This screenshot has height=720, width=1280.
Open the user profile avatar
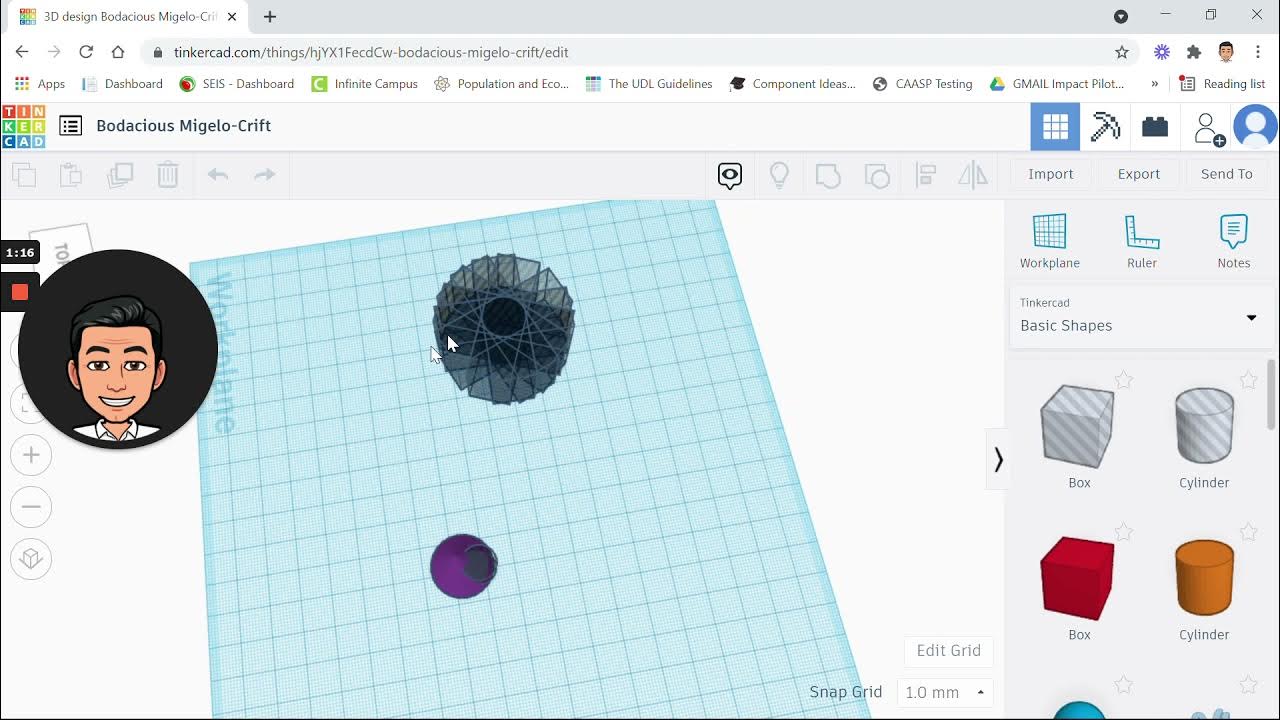(1255, 127)
